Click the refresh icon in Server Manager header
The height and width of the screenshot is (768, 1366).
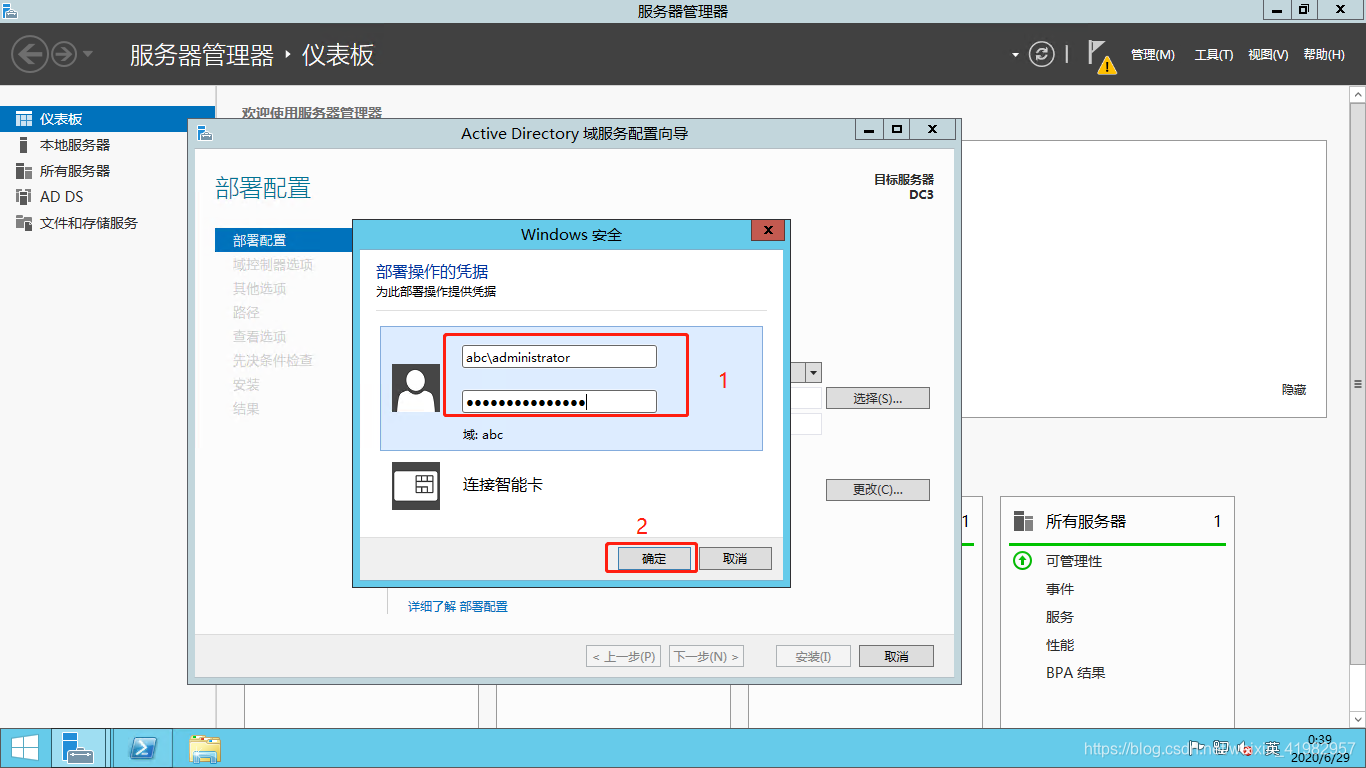(x=1042, y=54)
